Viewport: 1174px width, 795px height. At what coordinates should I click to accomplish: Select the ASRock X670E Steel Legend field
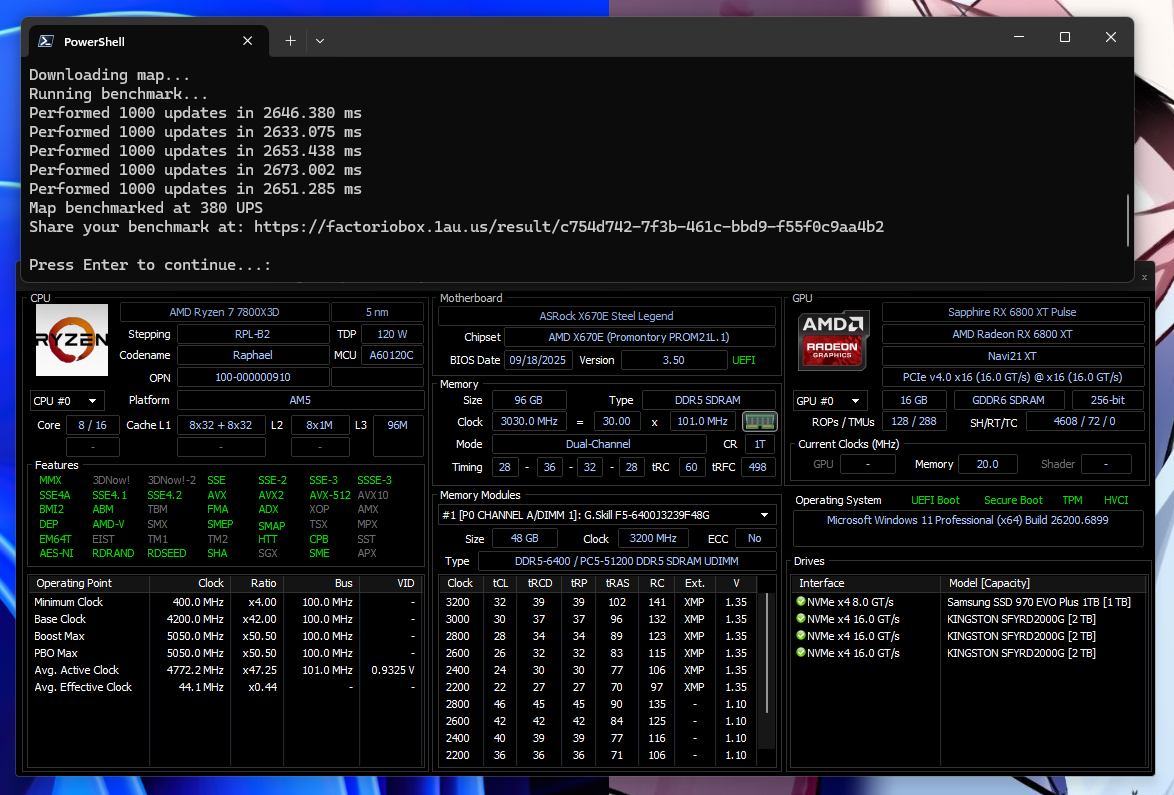point(606,316)
